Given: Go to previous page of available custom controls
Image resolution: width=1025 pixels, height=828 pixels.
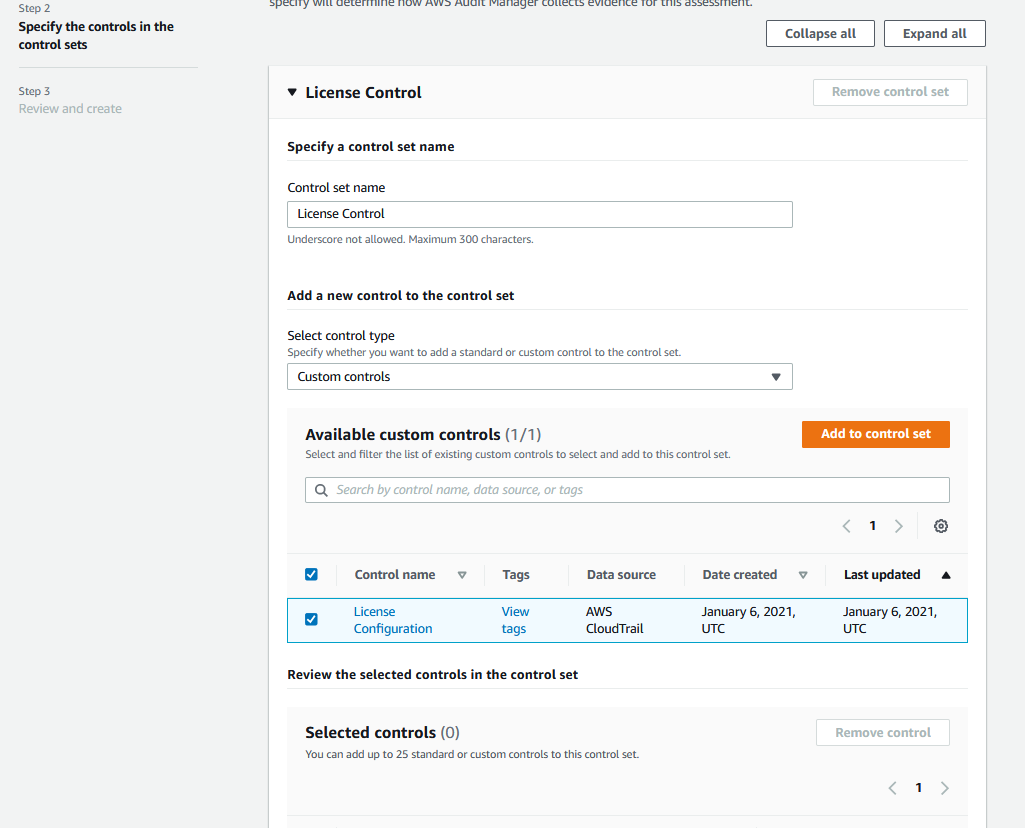Looking at the screenshot, I should [x=847, y=526].
